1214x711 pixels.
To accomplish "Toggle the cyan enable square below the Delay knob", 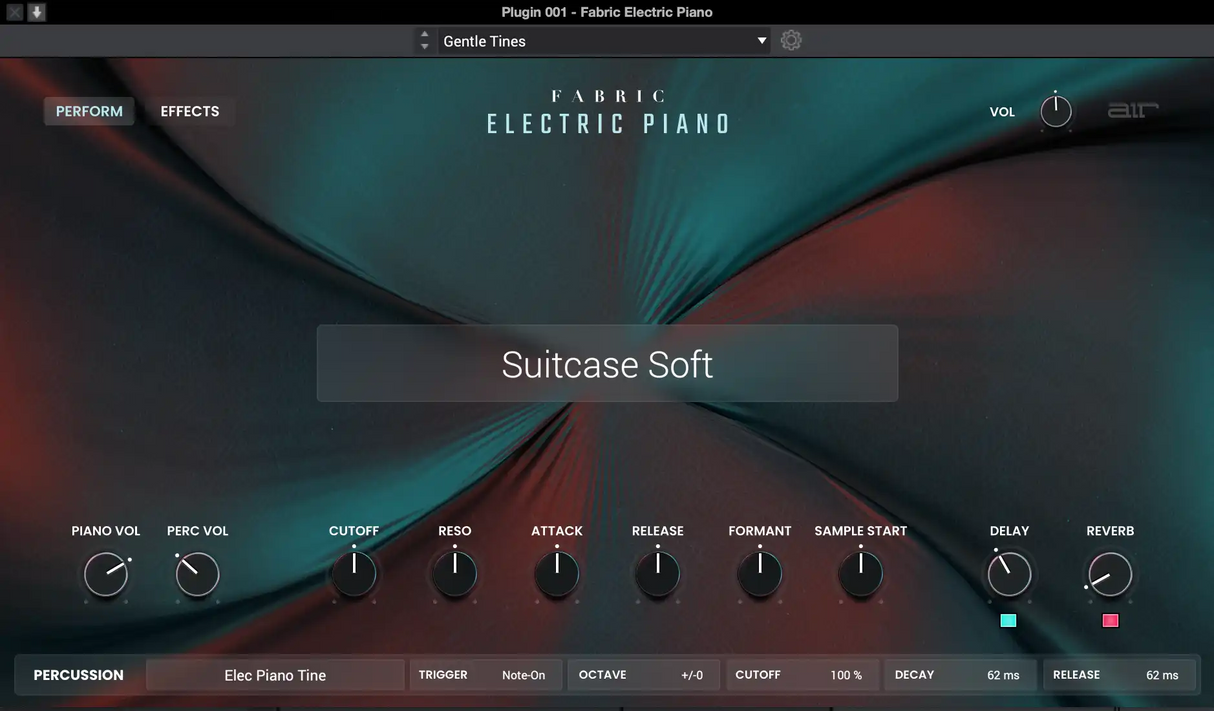I will point(1008,620).
